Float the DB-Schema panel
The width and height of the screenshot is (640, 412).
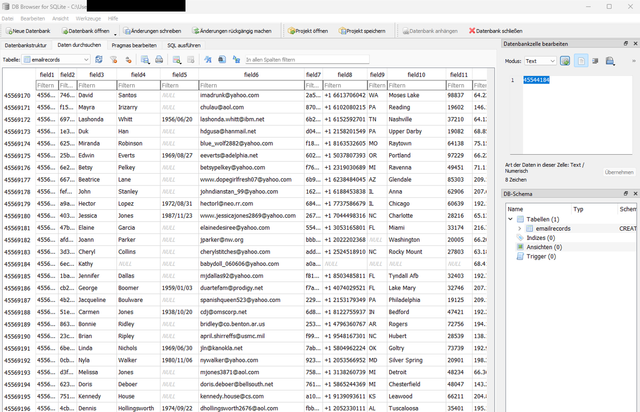[626, 194]
